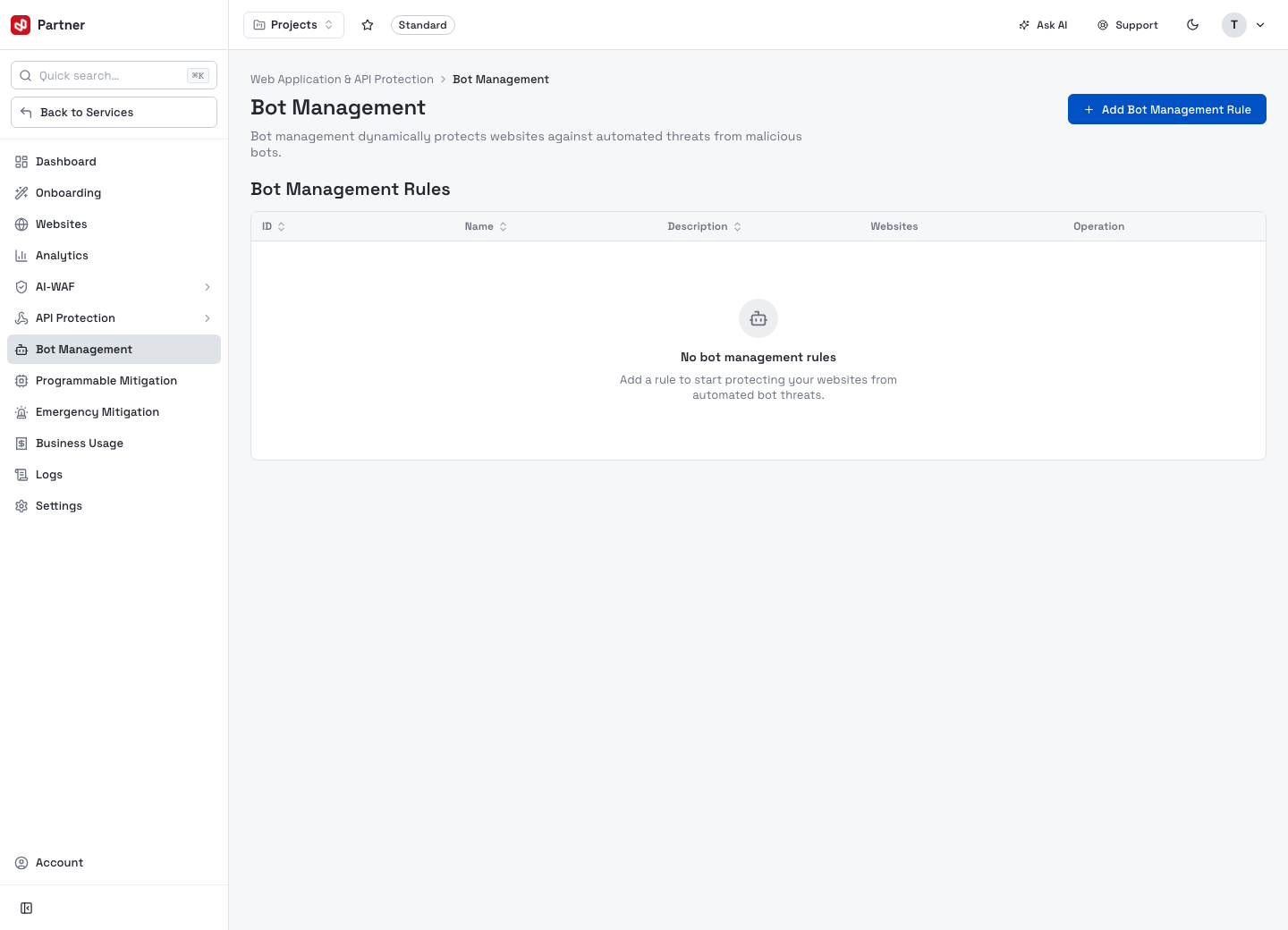Sort table by Name column
The image size is (1288, 930).
click(486, 226)
